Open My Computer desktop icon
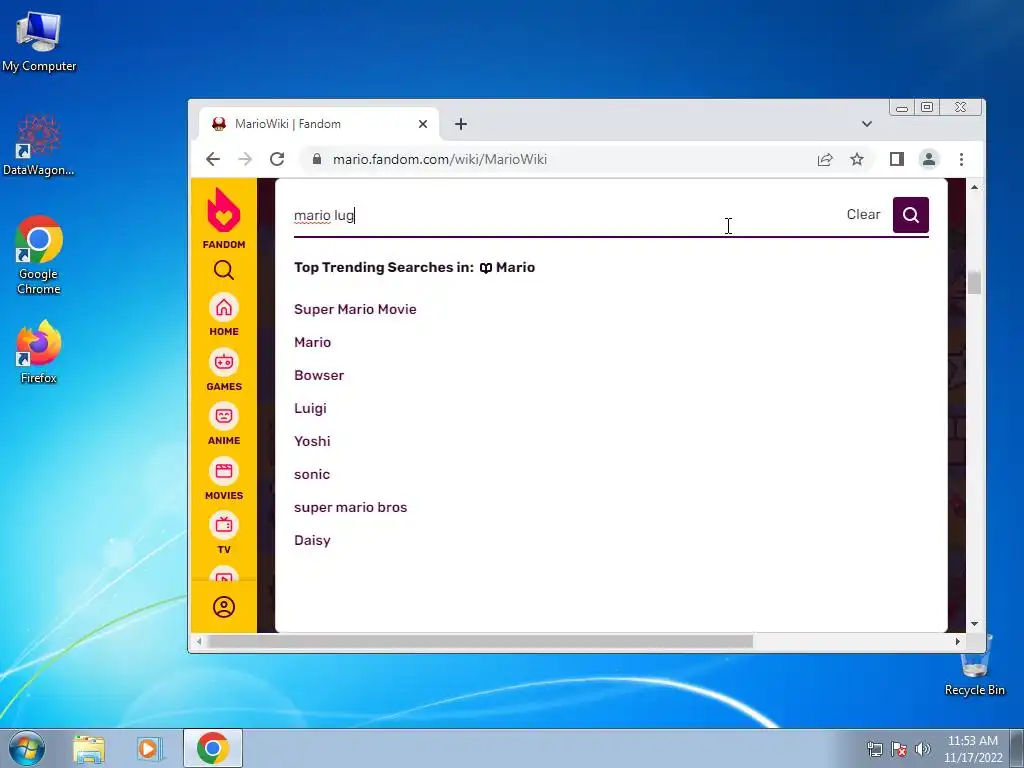The height and width of the screenshot is (768, 1024). coord(39,42)
